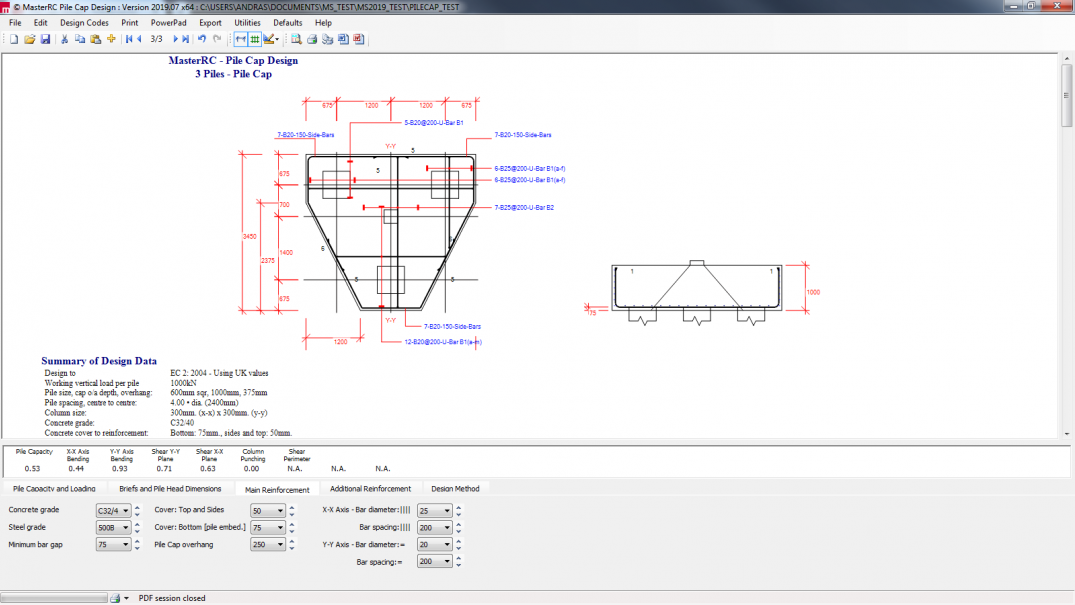The image size is (1075, 605).
Task: Open multi-print printers icon in toolbar
Action: 328,39
